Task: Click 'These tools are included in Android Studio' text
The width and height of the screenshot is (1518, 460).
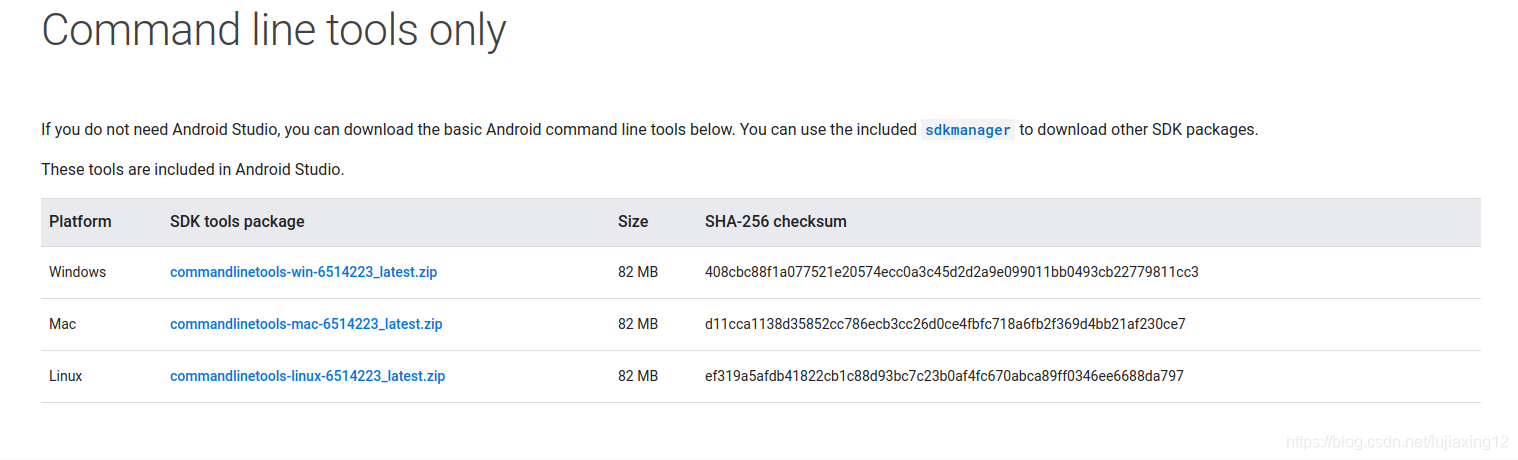Action: tap(193, 170)
